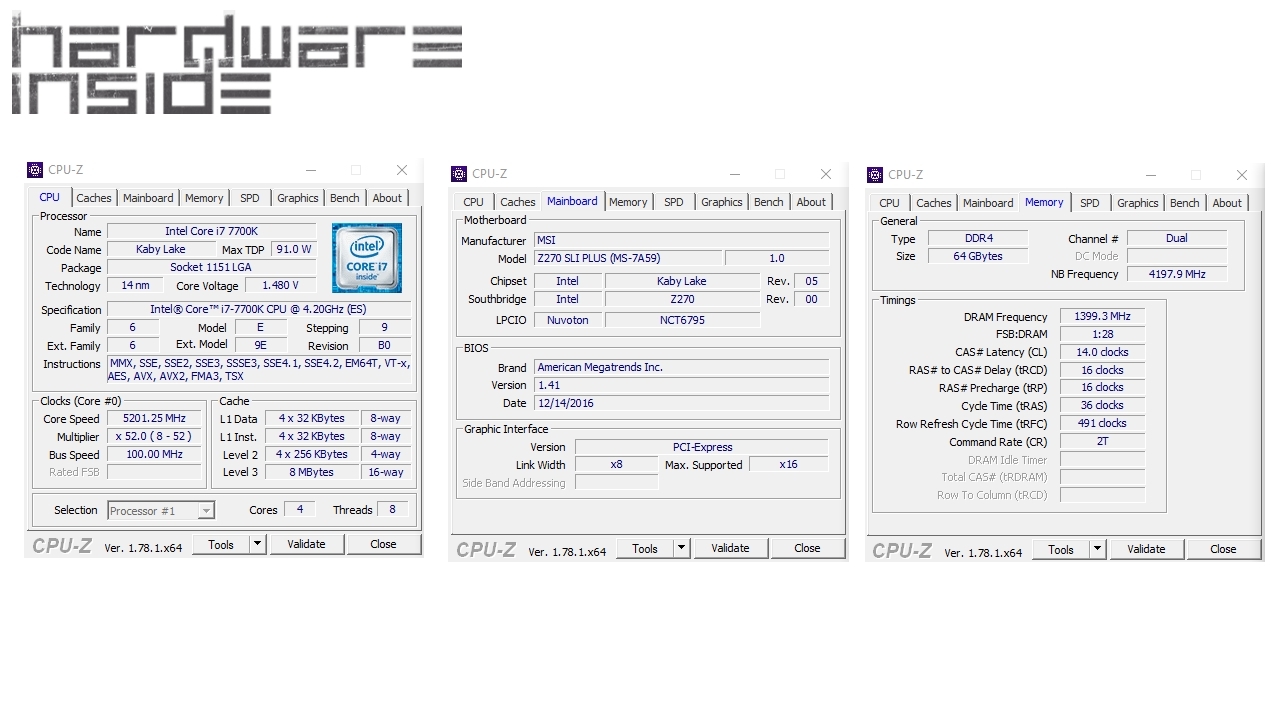
Task: Click Validate button in the CPU window
Action: coord(306,544)
